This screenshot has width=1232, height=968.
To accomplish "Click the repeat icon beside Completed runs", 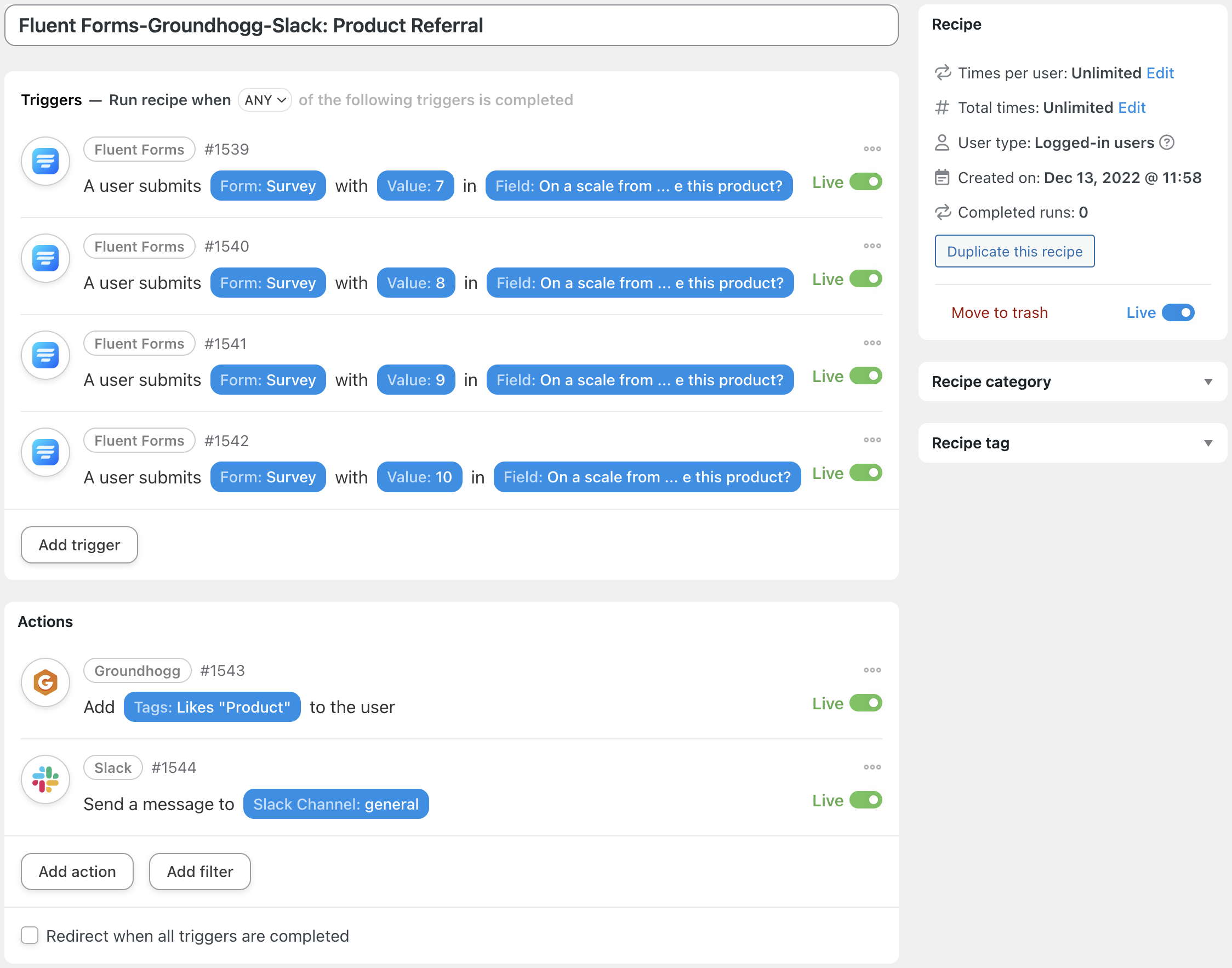I will (x=943, y=212).
